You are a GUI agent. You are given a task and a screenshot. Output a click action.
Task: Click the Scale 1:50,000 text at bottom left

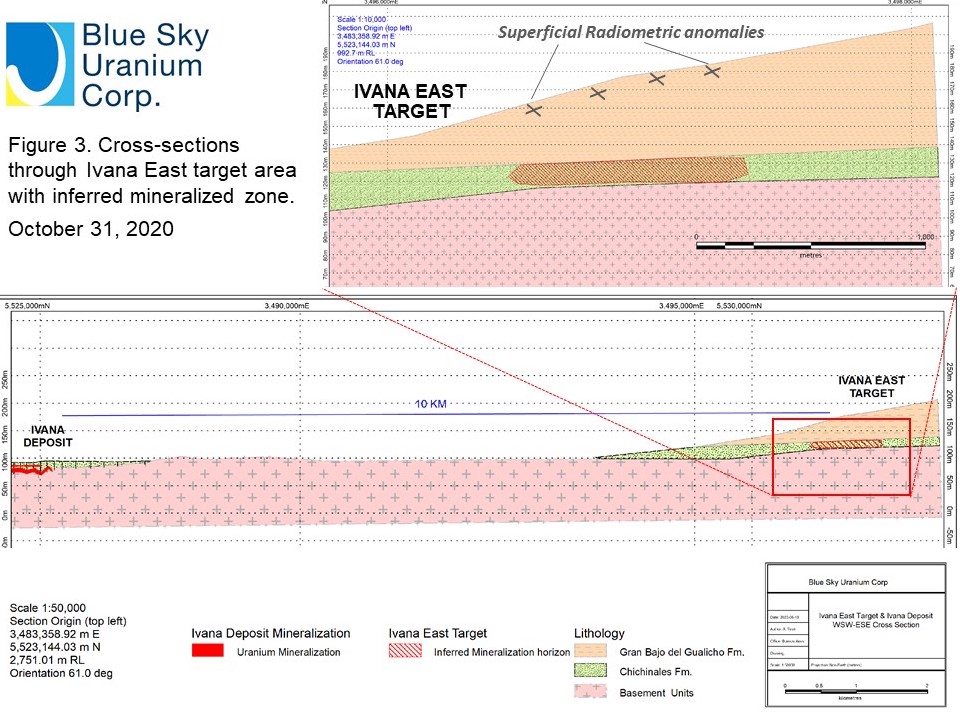tap(48, 607)
